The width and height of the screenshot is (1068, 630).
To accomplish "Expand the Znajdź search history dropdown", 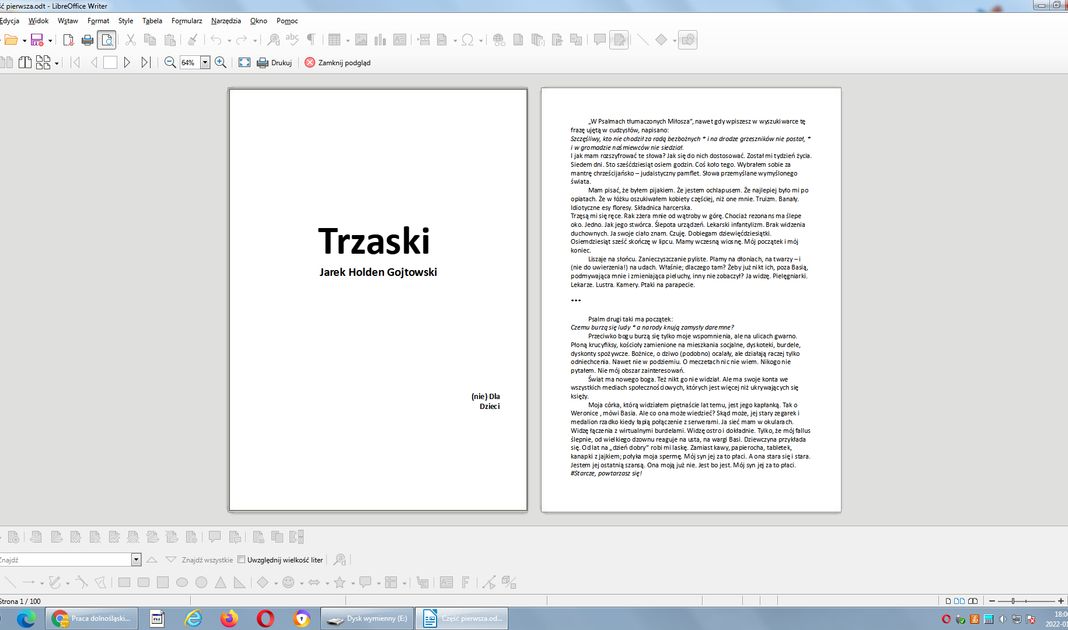I will pos(136,560).
